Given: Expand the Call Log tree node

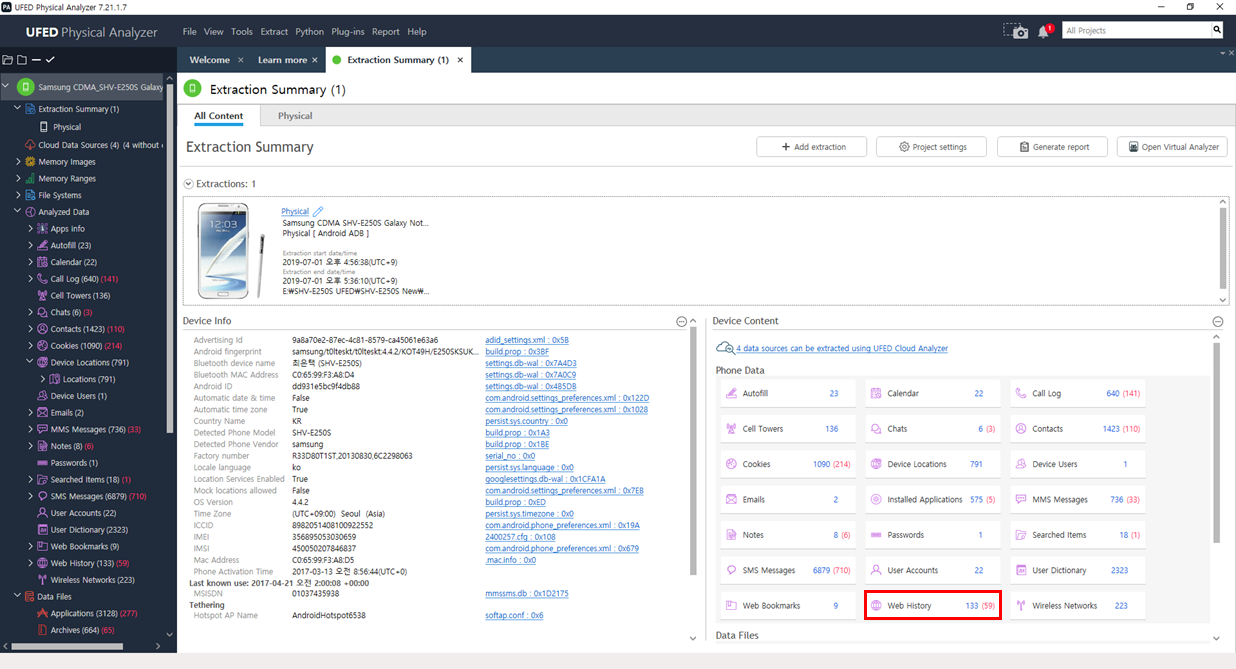Looking at the screenshot, I should point(30,279).
